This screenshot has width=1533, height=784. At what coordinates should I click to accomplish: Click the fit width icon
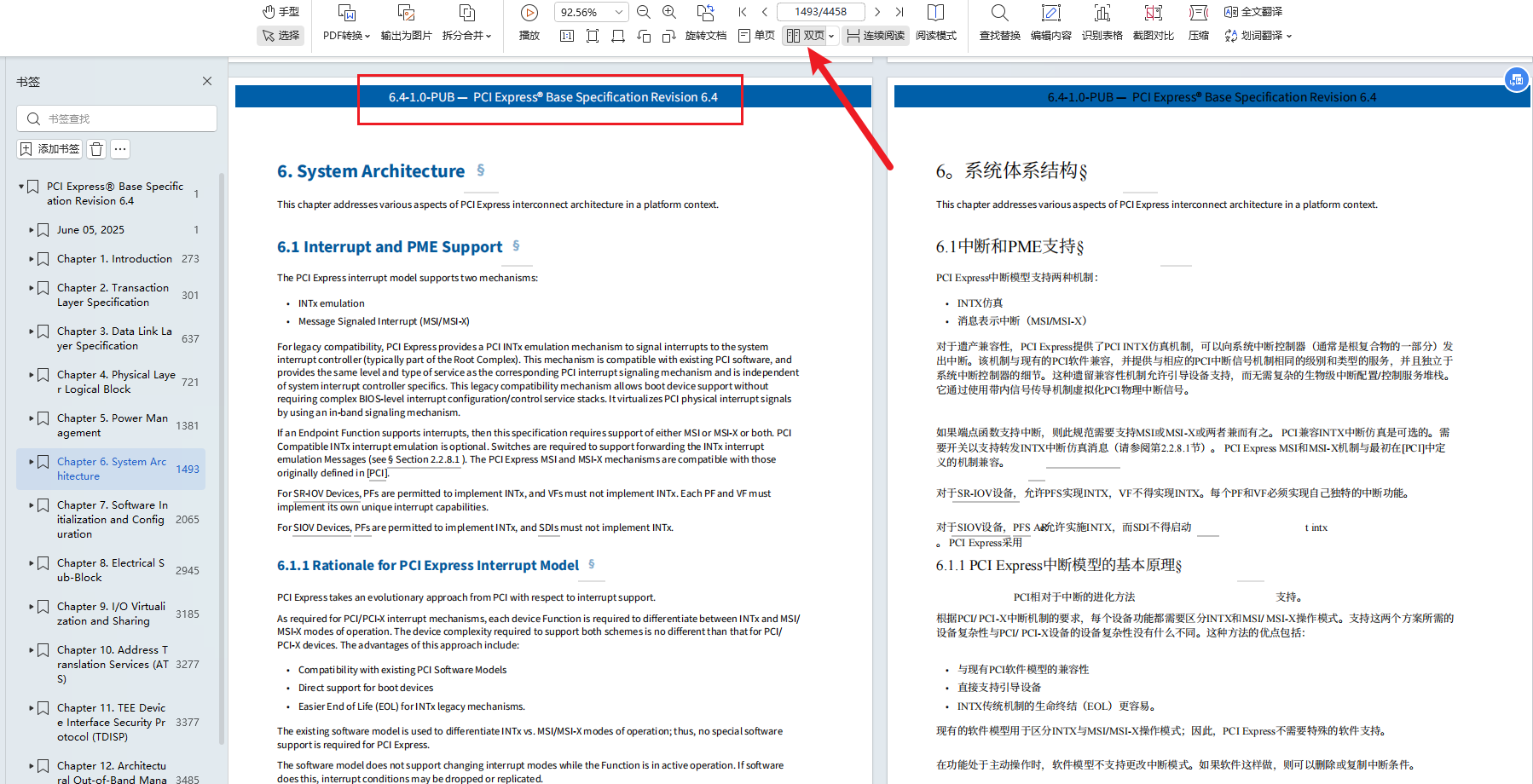point(618,36)
